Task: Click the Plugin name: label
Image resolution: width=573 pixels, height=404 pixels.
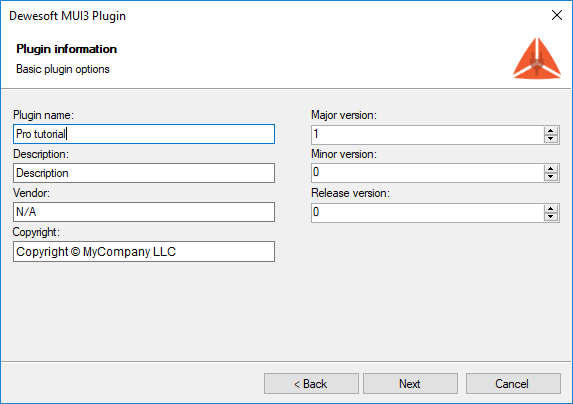Action: tap(43, 115)
